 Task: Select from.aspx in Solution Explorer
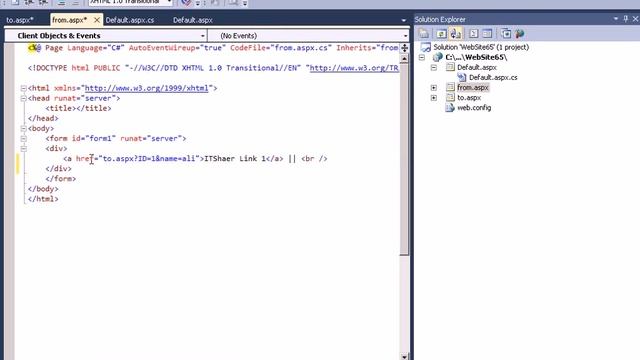click(x=473, y=88)
